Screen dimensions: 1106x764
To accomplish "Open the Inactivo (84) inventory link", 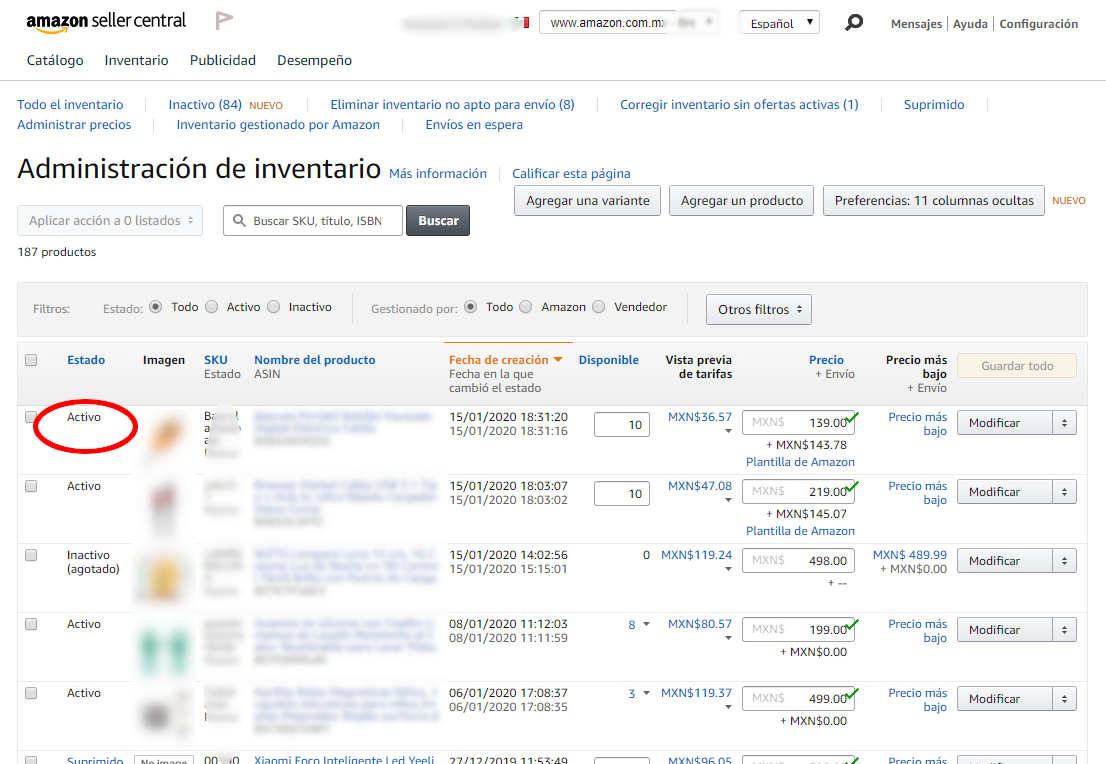I will pyautogui.click(x=205, y=104).
